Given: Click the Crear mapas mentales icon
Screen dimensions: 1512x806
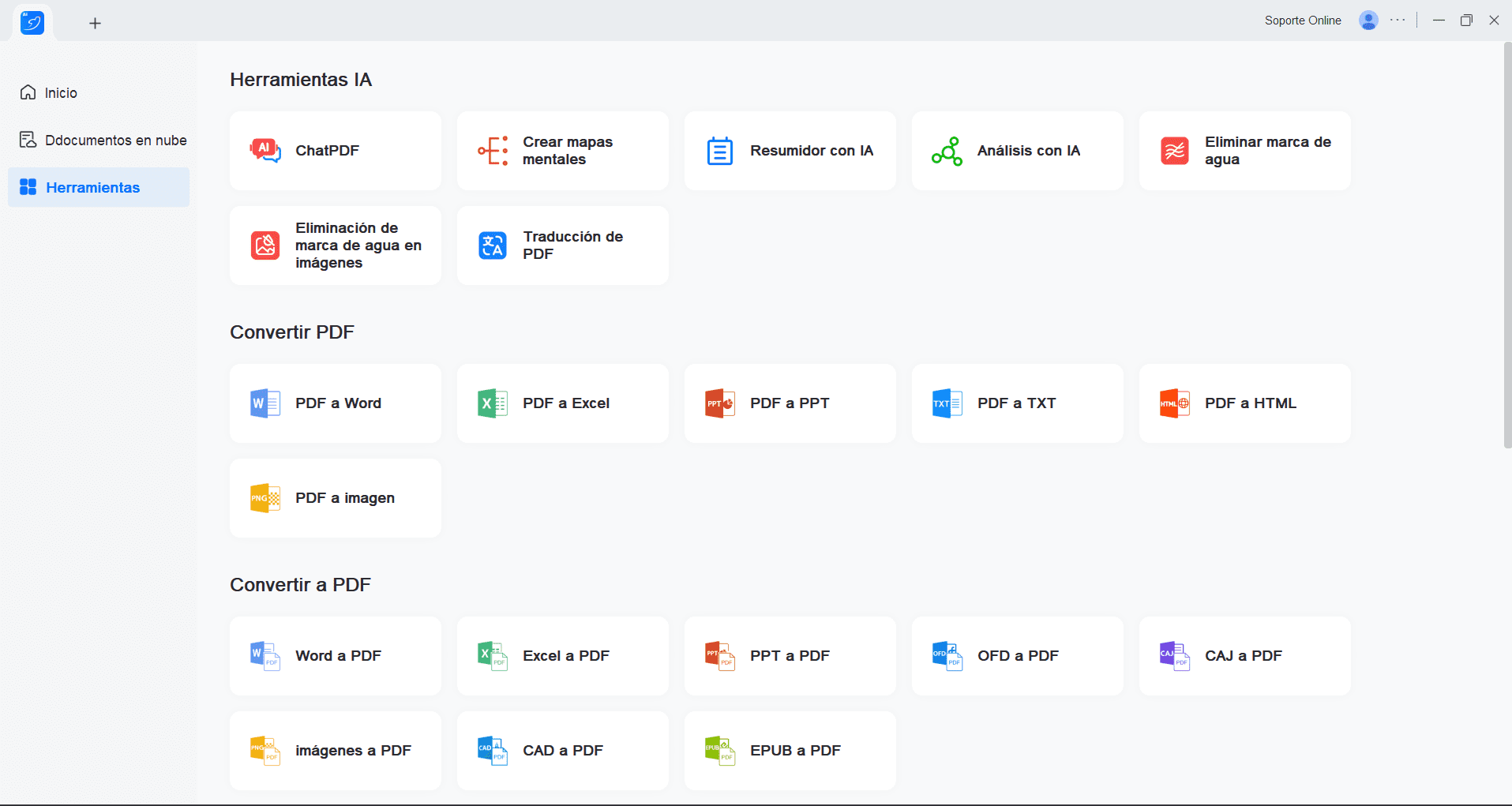Looking at the screenshot, I should (493, 151).
